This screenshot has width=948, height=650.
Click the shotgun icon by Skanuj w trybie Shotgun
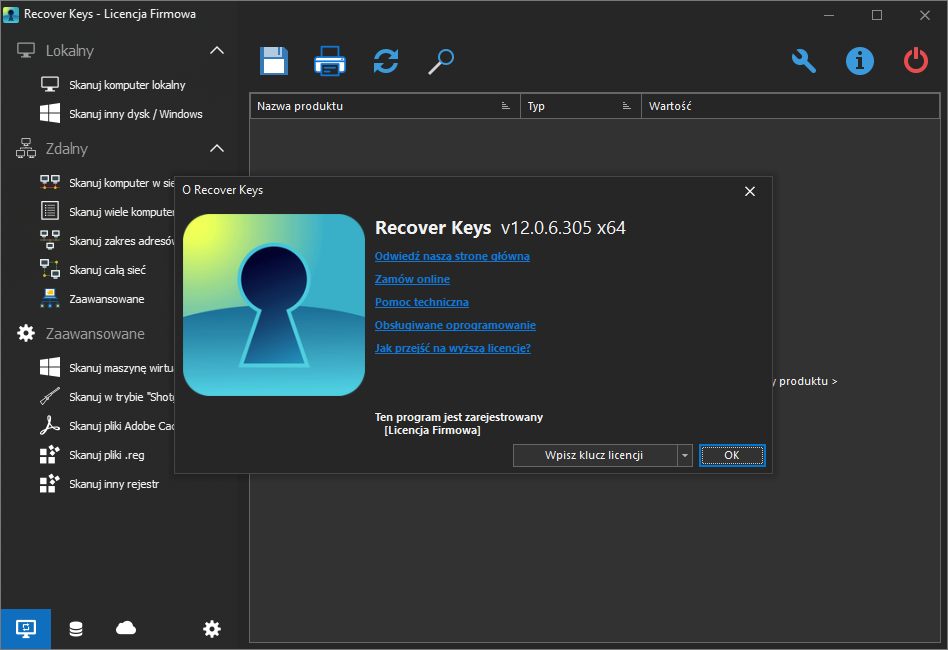50,396
